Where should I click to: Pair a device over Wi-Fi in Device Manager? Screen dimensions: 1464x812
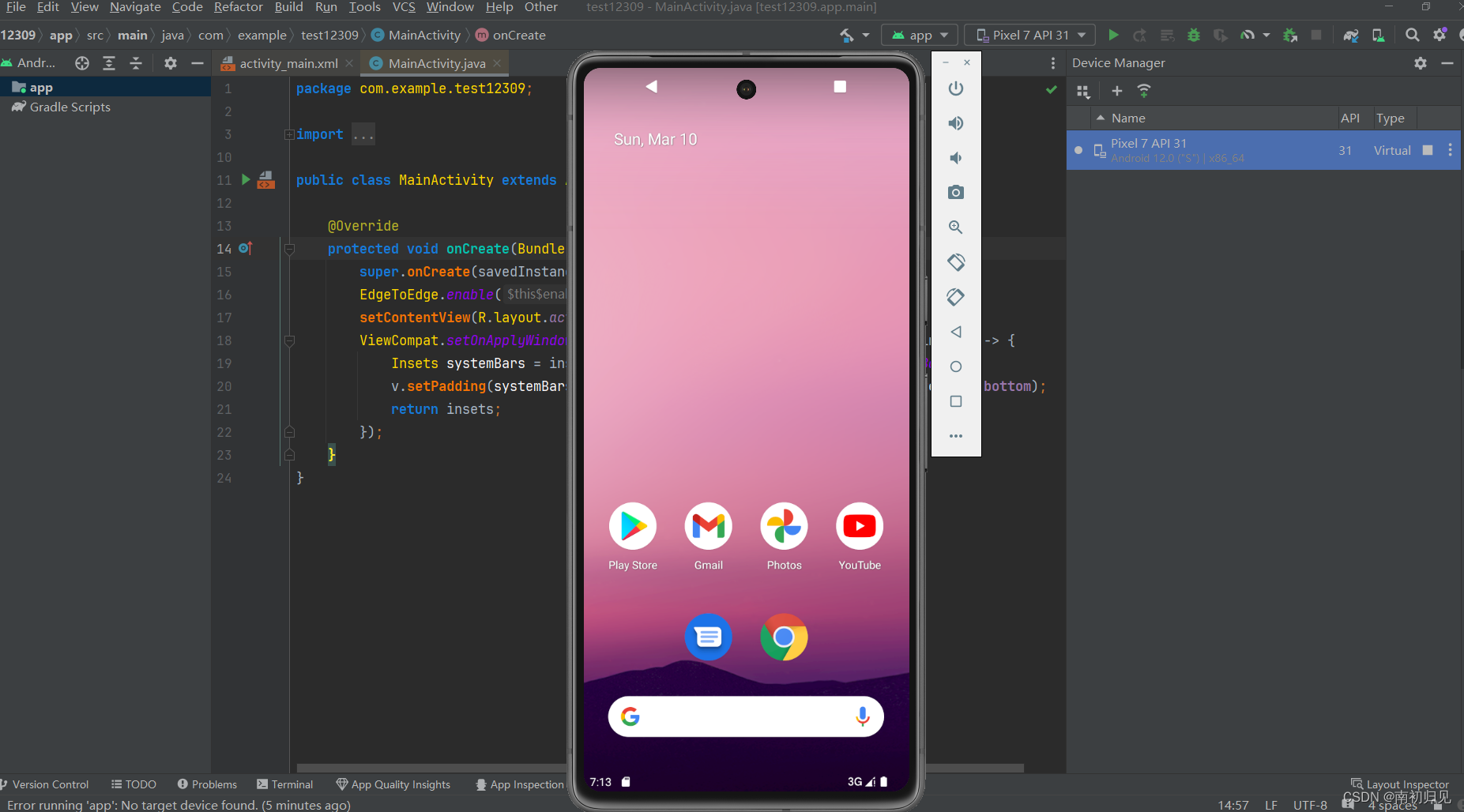pos(1145,91)
